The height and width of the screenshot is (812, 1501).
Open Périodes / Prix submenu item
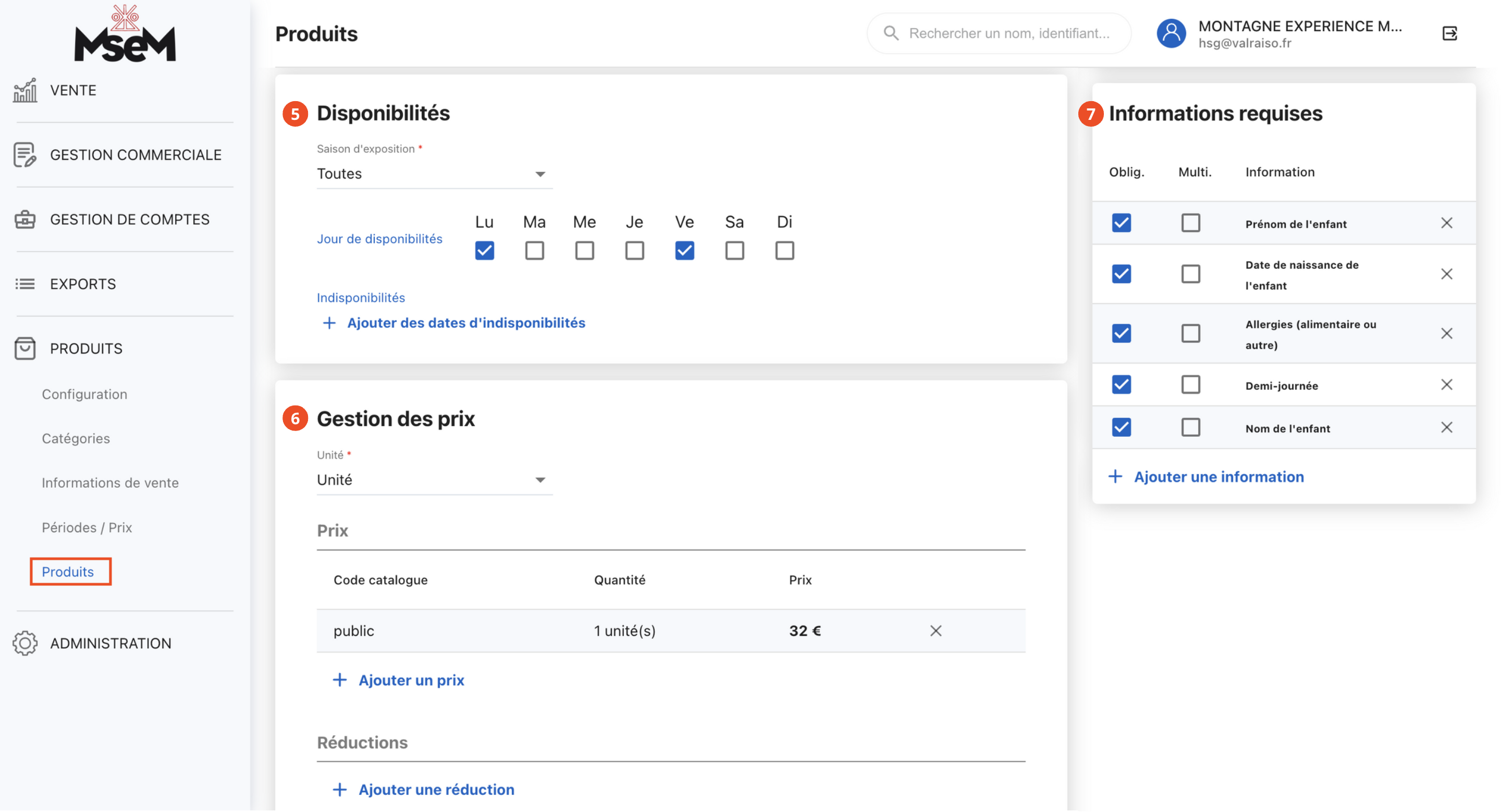pyautogui.click(x=87, y=527)
